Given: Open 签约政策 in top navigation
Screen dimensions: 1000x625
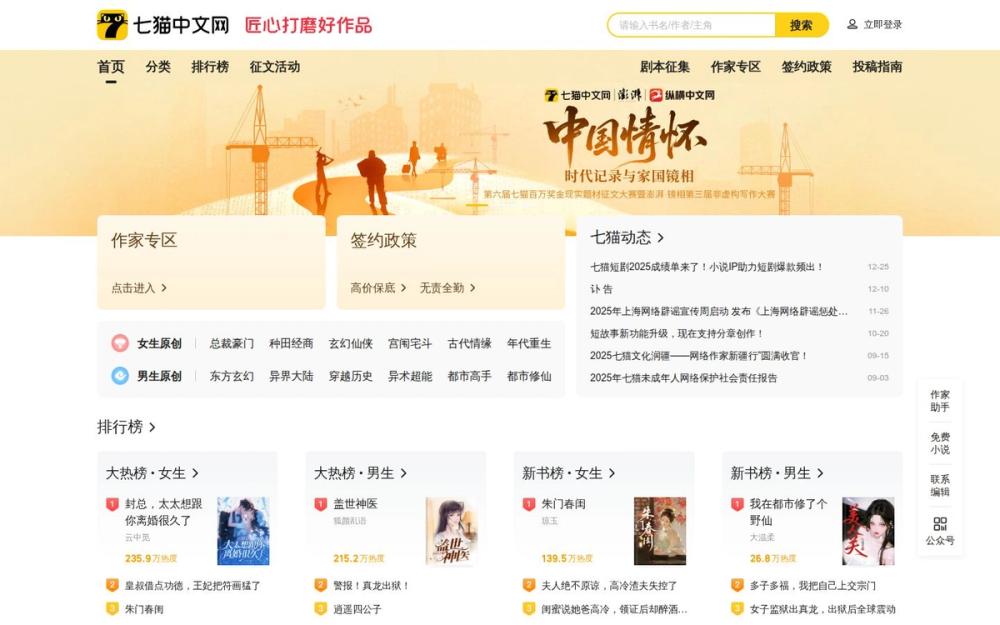Looking at the screenshot, I should coord(806,66).
